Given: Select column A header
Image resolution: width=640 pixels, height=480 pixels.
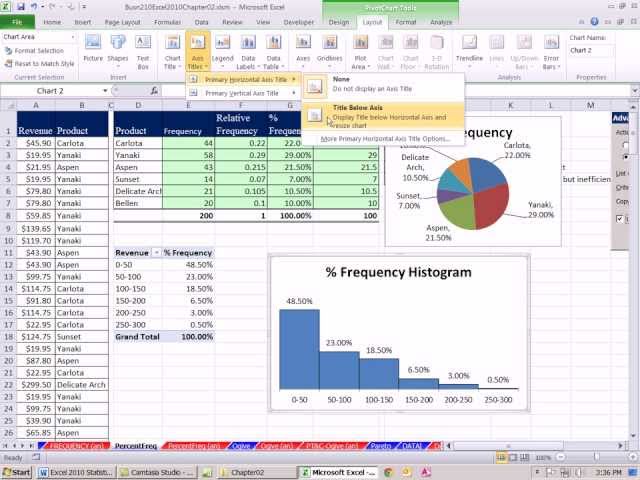Looking at the screenshot, I should tap(36, 105).
